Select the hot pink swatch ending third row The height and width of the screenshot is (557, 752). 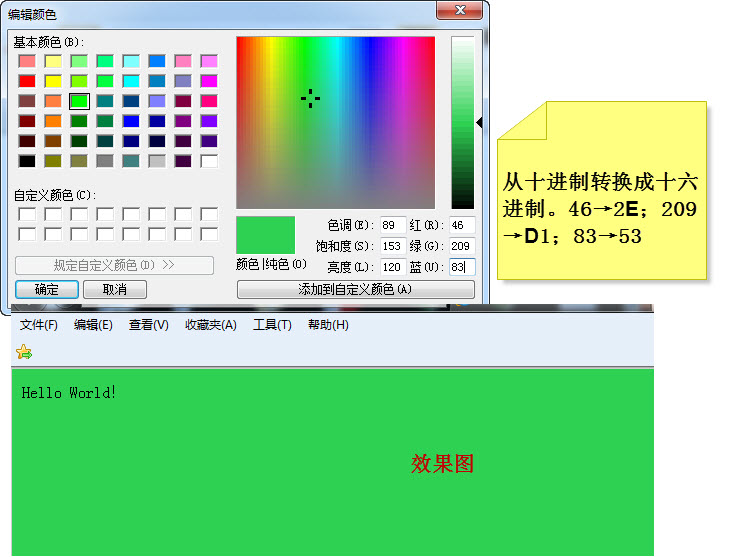[x=209, y=101]
